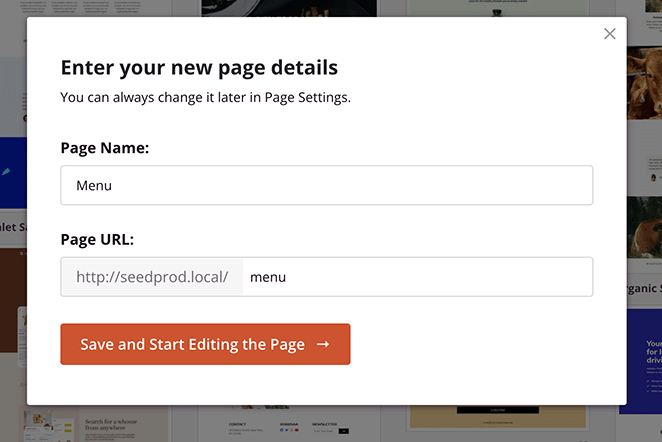The height and width of the screenshot is (442, 662).
Task: Click the Organic template title on the right
Action: pyautogui.click(x=644, y=290)
